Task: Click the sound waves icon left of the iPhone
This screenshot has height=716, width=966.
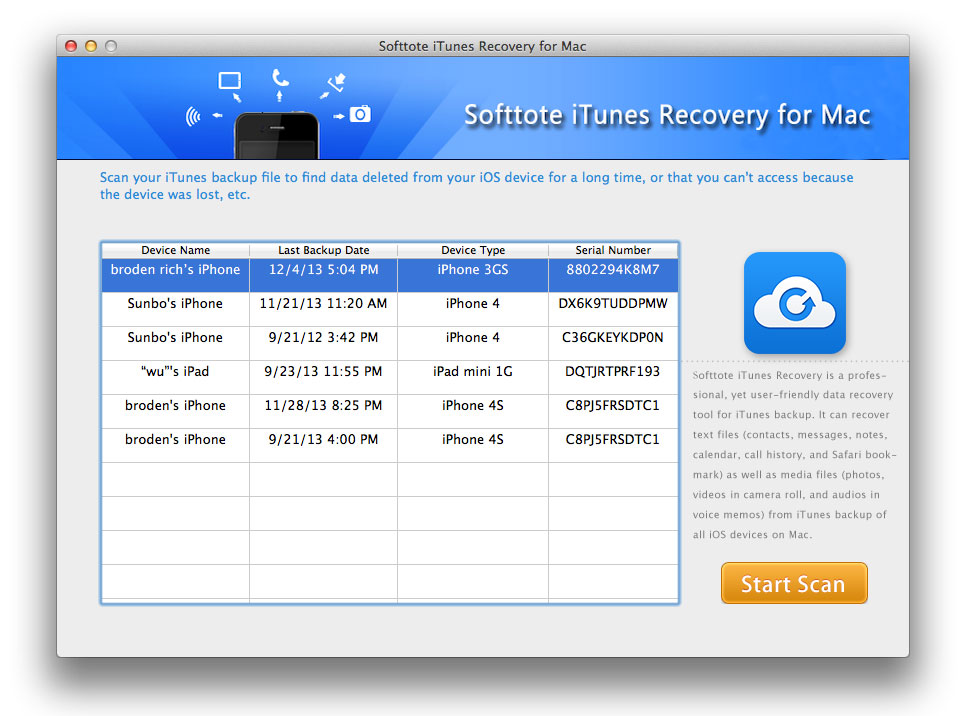Action: (x=193, y=117)
